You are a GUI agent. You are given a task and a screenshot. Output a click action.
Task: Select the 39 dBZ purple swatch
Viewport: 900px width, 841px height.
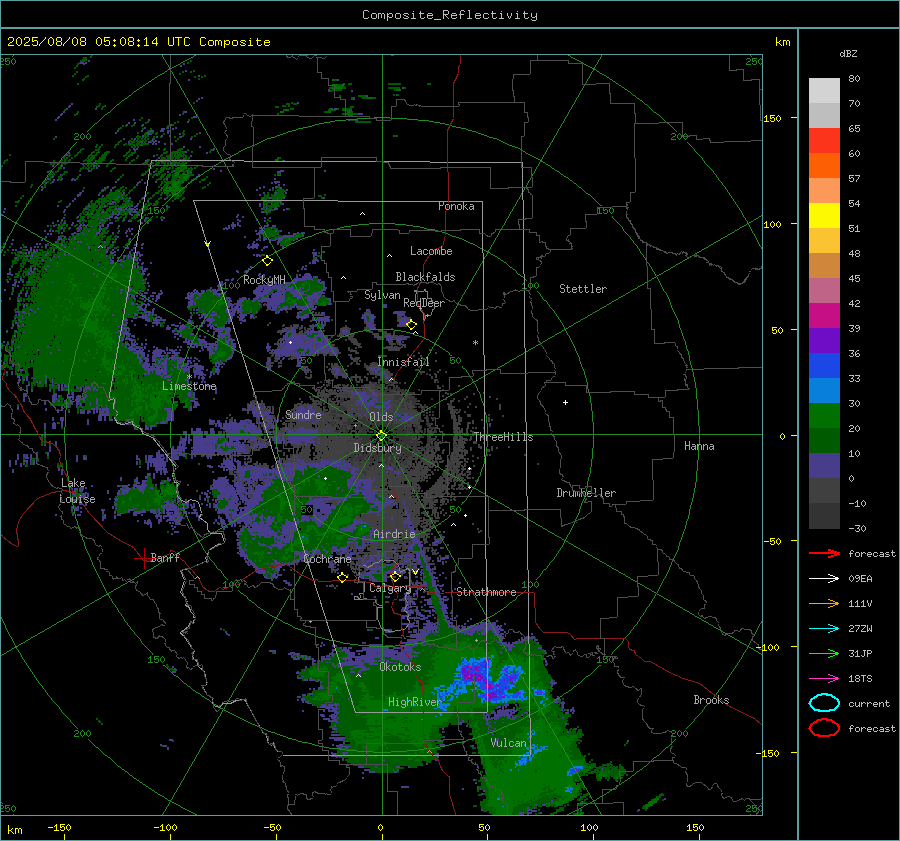point(824,340)
